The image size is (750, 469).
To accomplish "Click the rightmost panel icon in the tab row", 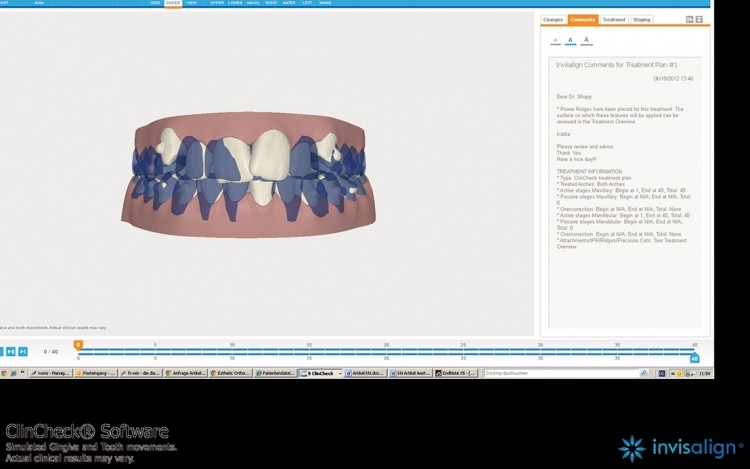I will [x=699, y=20].
